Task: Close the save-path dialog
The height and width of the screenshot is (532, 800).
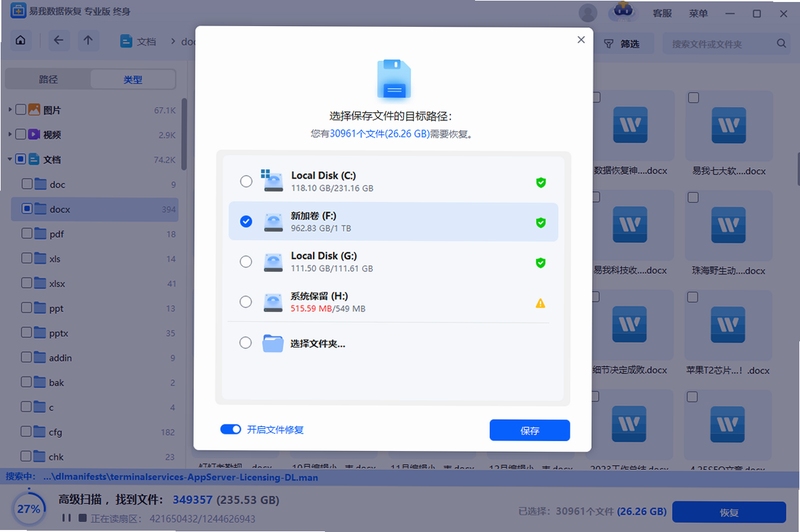Action: tap(581, 40)
